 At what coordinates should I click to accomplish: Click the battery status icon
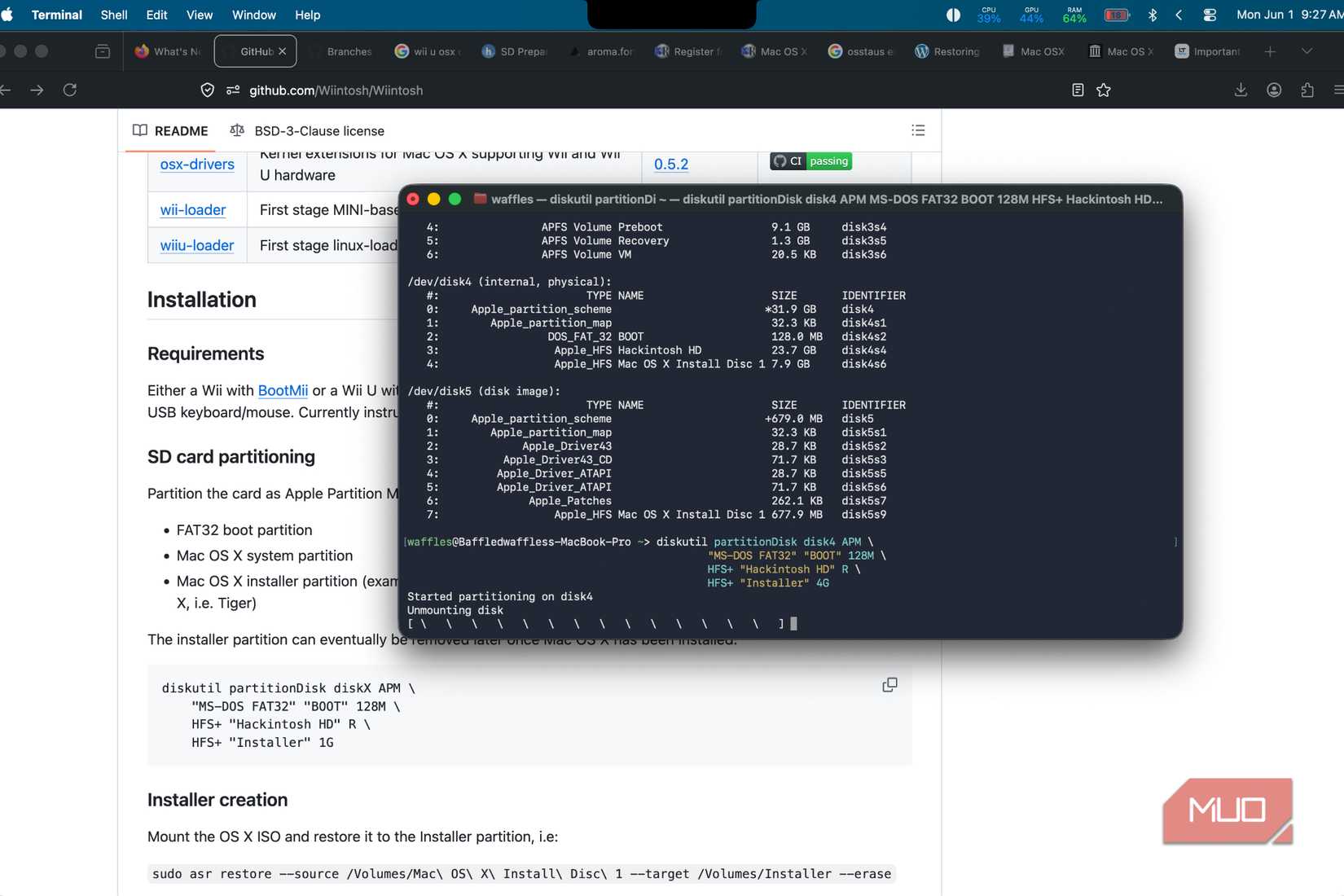point(1117,15)
